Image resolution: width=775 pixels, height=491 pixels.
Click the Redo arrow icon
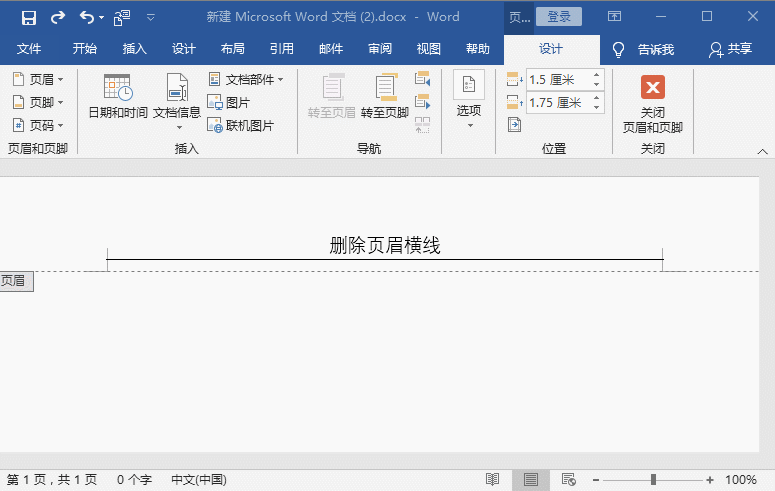click(58, 18)
